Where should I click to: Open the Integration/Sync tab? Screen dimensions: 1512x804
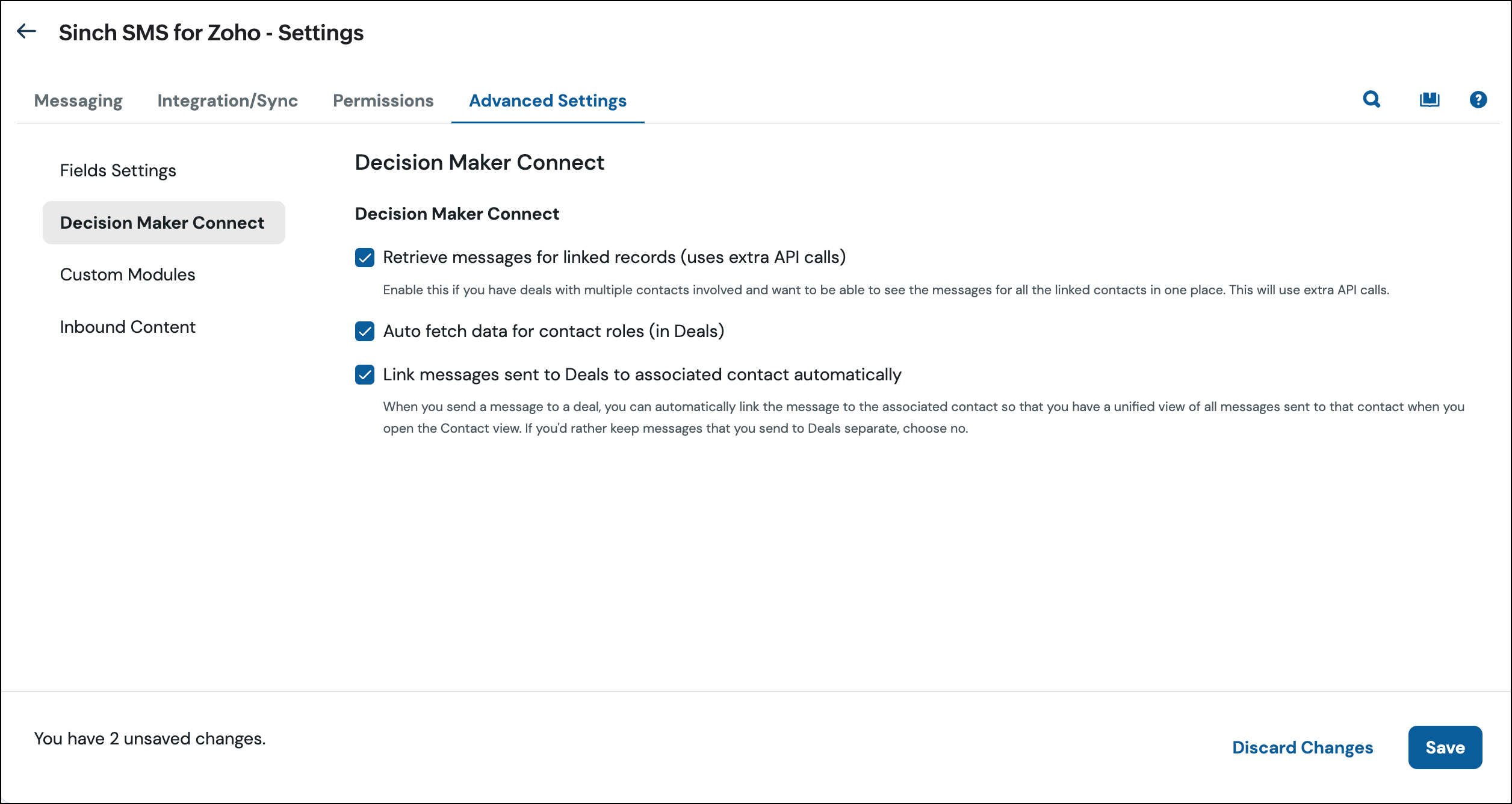[228, 100]
